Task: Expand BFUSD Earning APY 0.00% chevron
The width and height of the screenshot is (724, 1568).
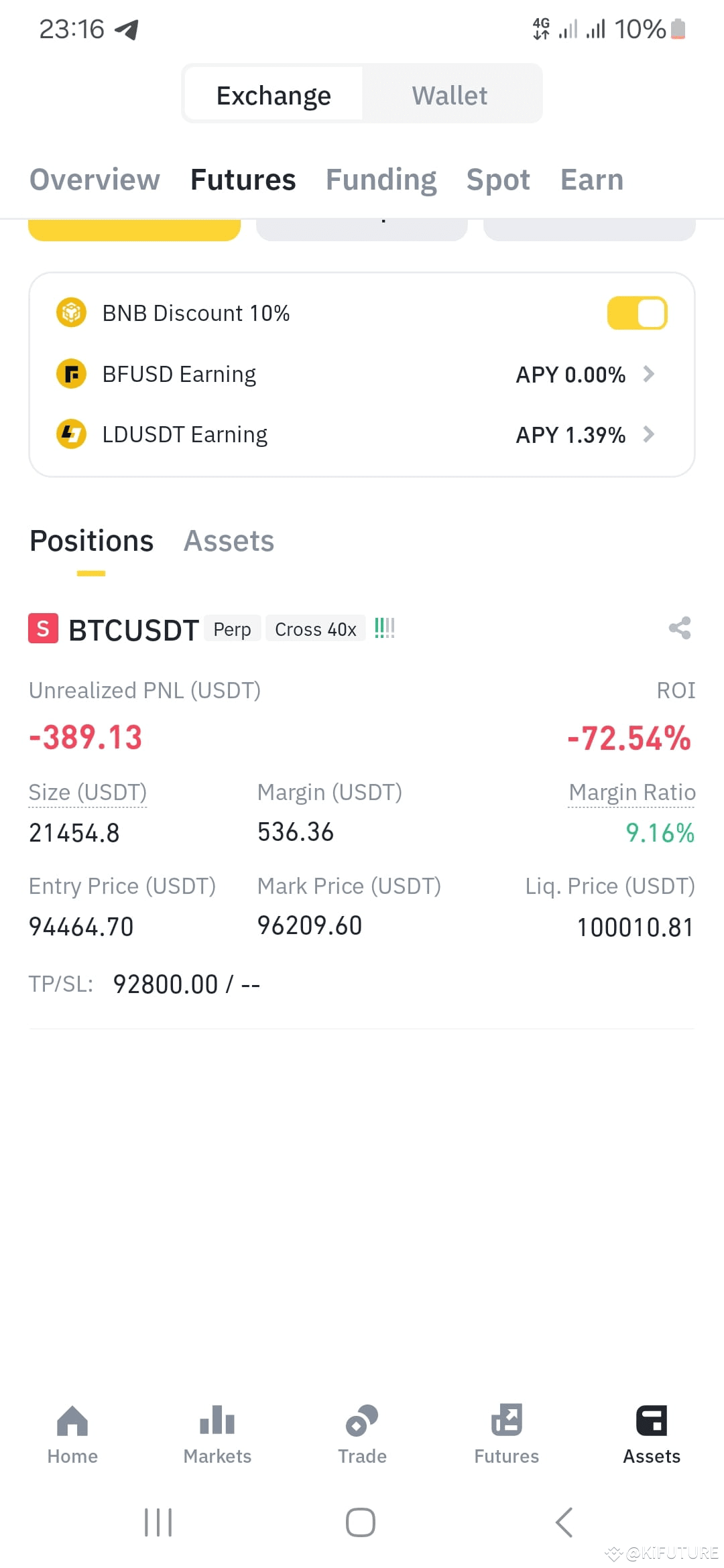Action: click(x=648, y=374)
